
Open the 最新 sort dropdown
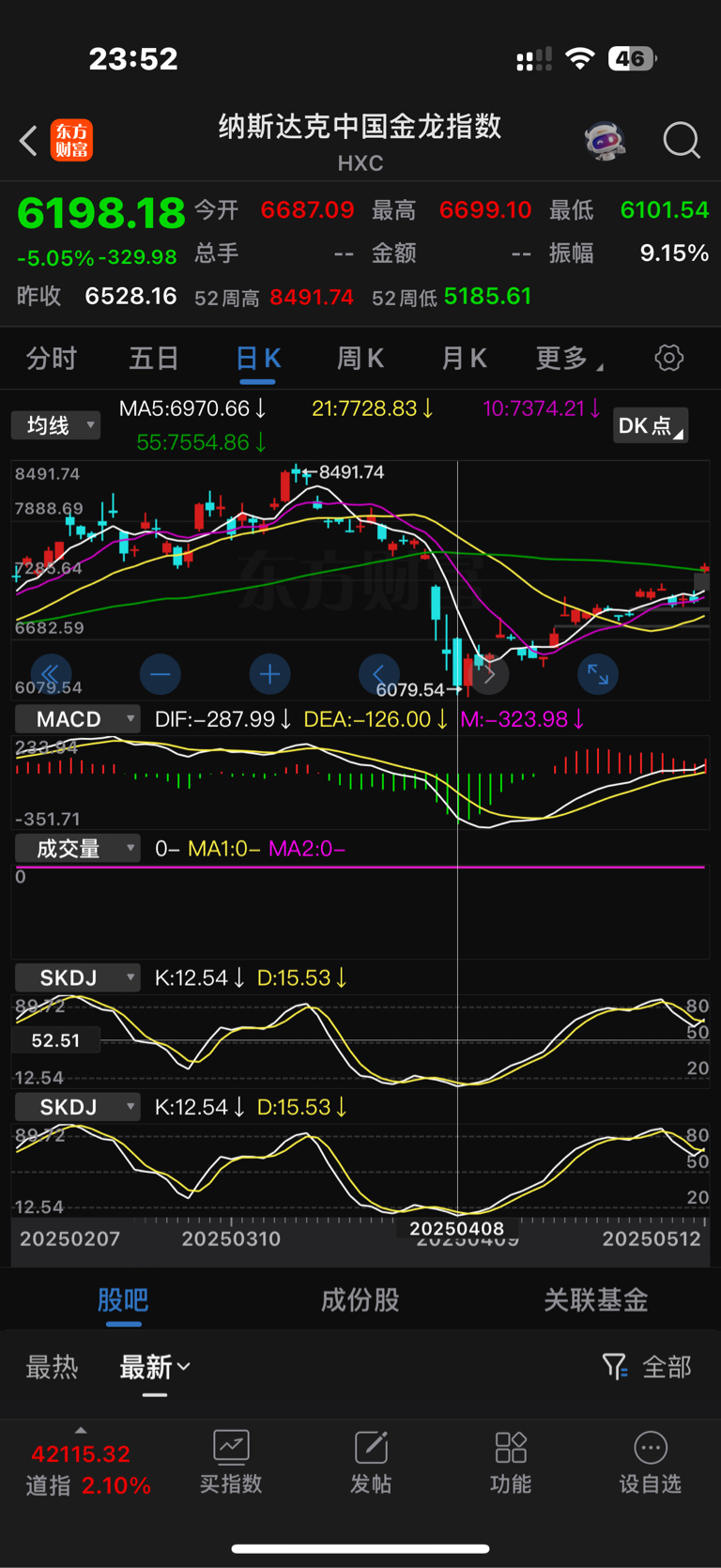(x=155, y=1367)
